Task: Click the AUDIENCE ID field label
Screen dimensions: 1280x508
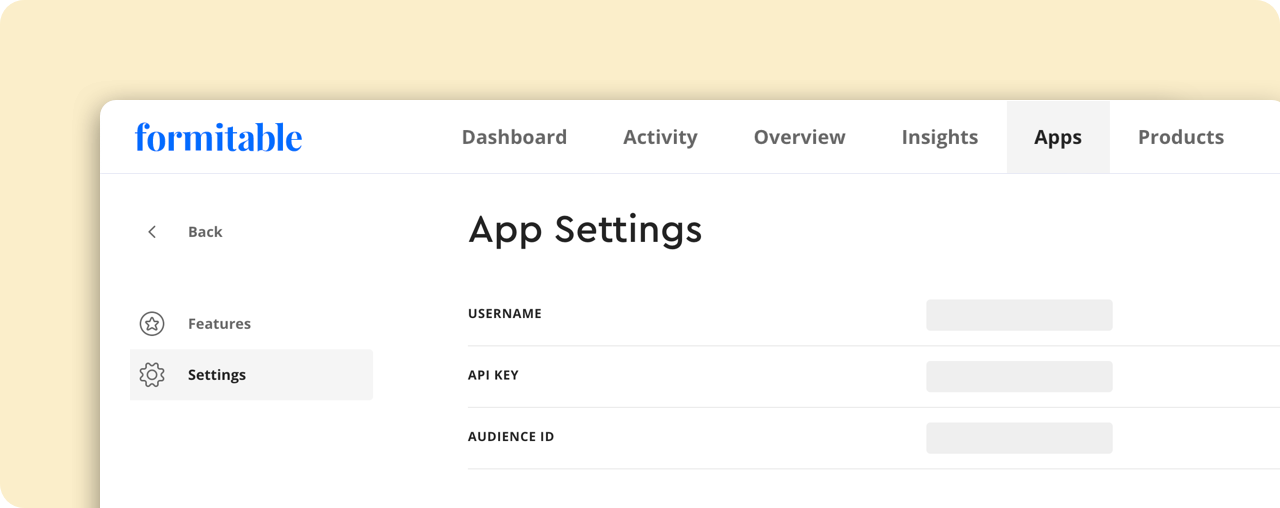Action: pyautogui.click(x=511, y=437)
